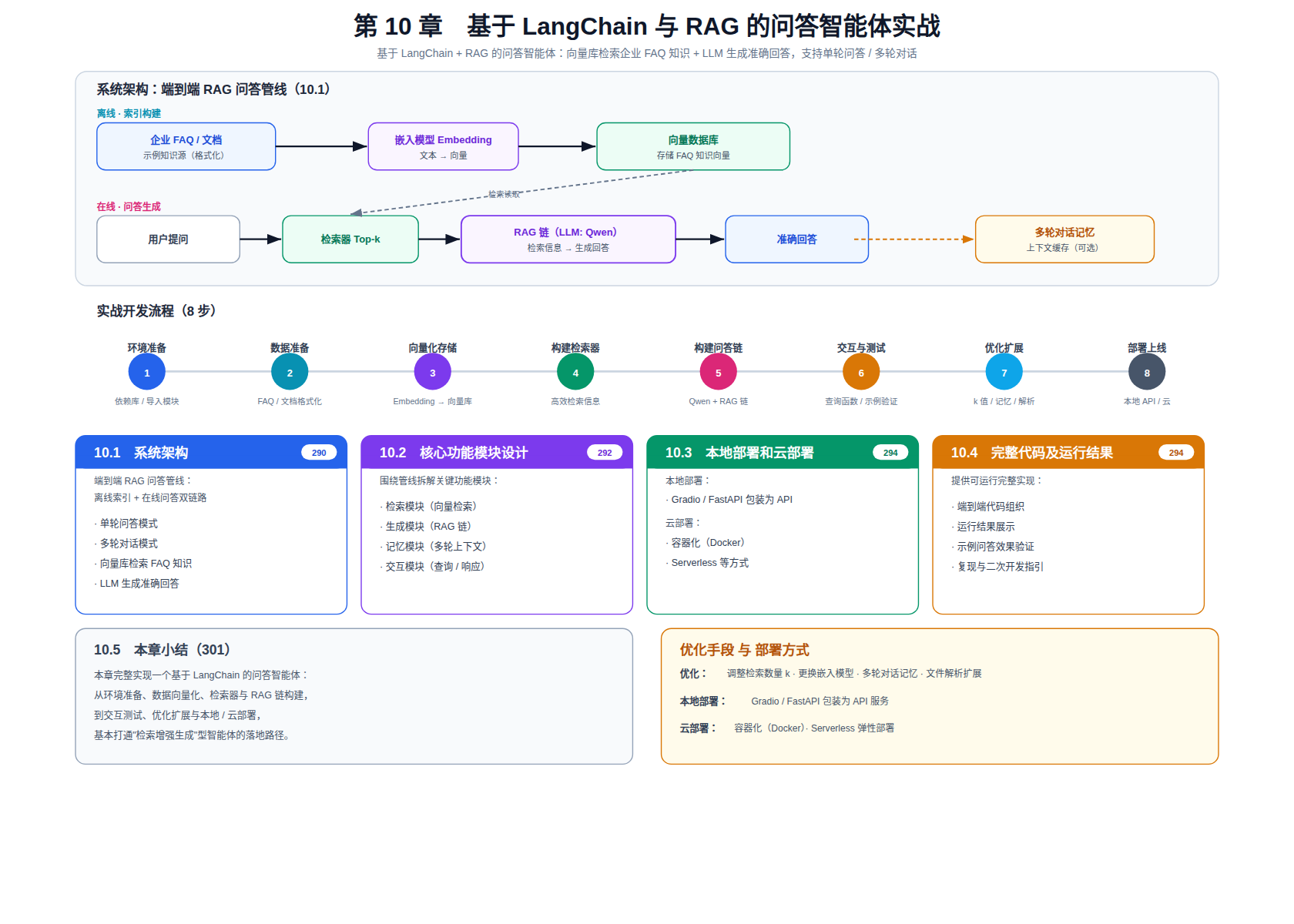Screen dimensions: 1294x924
Task: Click step 4 circle 构建检索器
Action: click(575, 373)
